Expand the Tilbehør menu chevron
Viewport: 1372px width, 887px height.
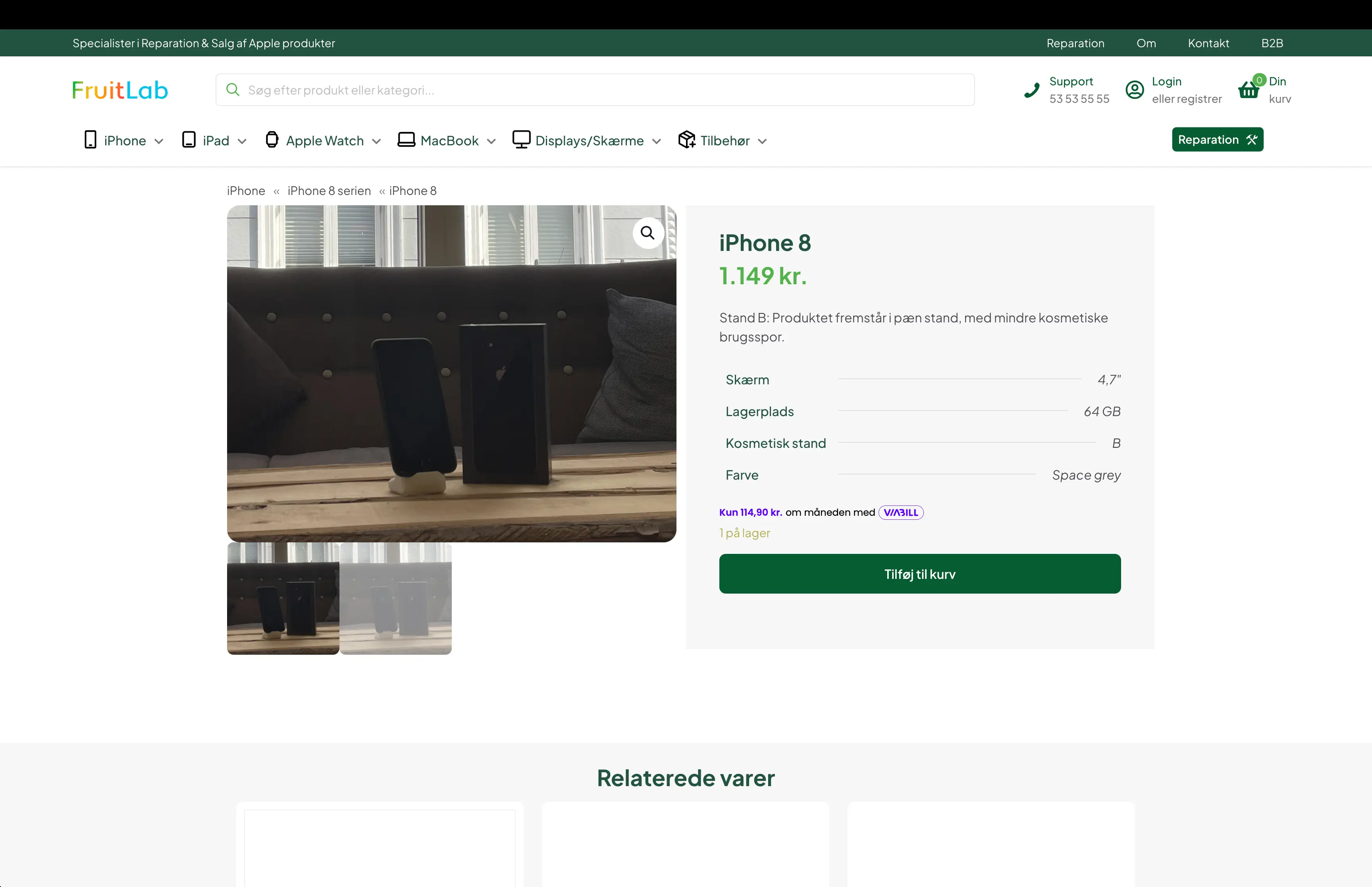click(x=762, y=142)
